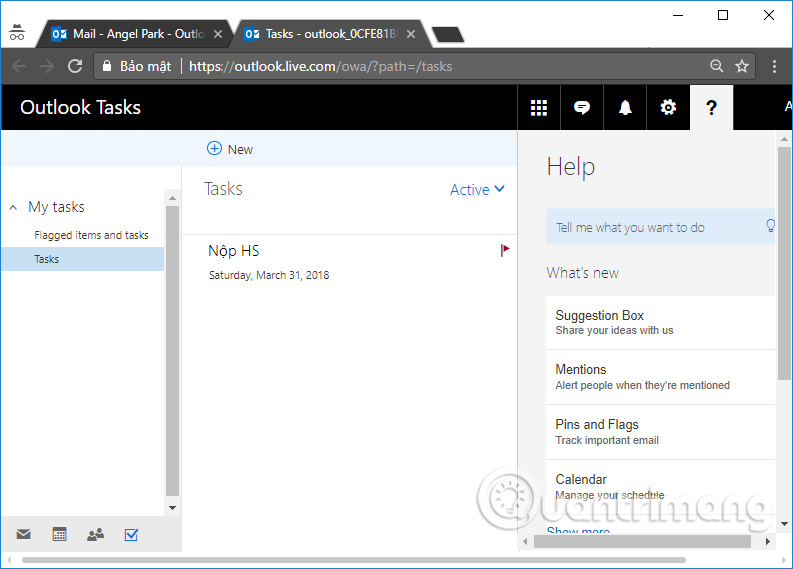Viewport: 793px width, 569px height.
Task: Switch to Tasks - outlook tab
Action: point(329,34)
